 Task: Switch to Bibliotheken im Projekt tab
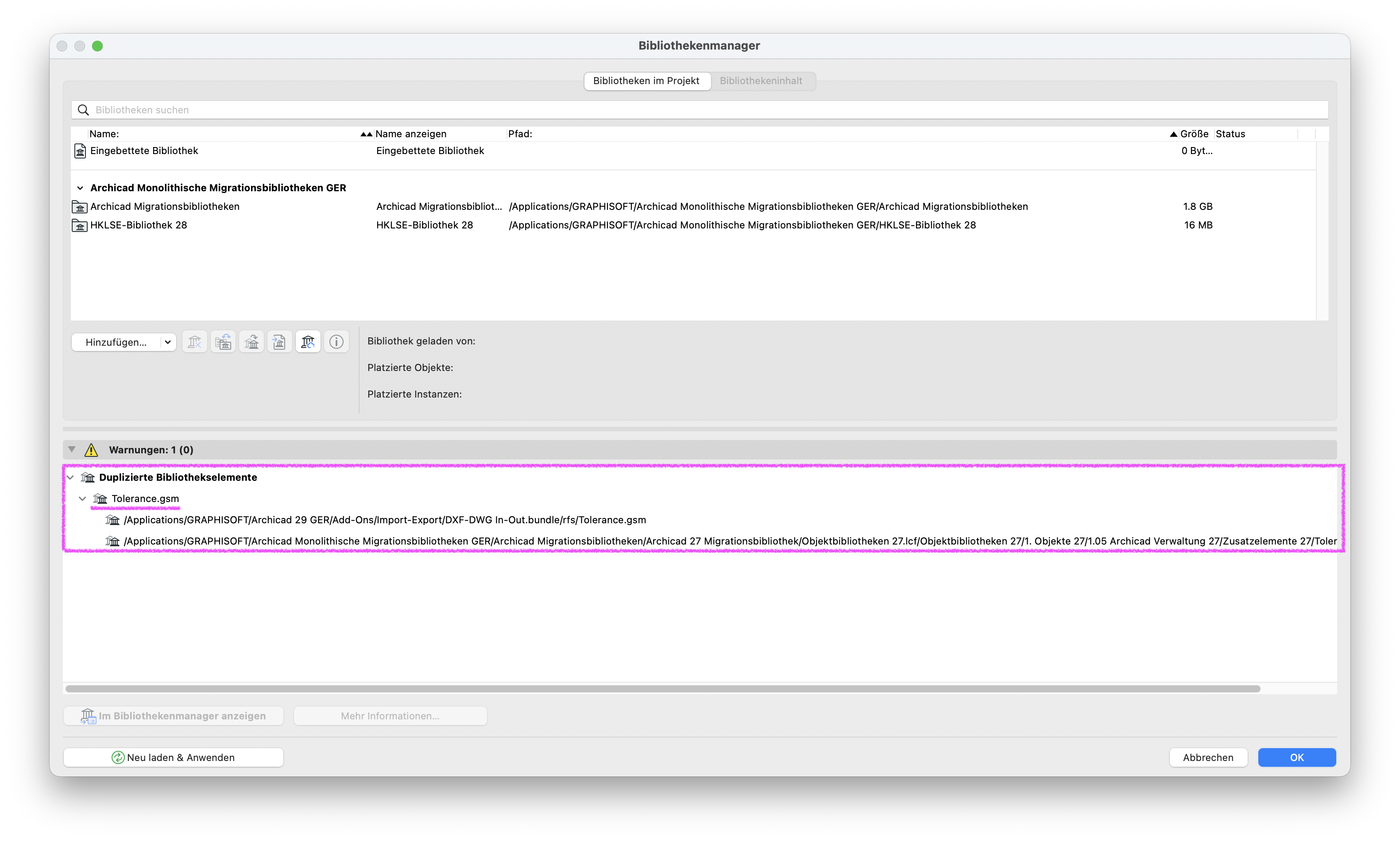646,81
